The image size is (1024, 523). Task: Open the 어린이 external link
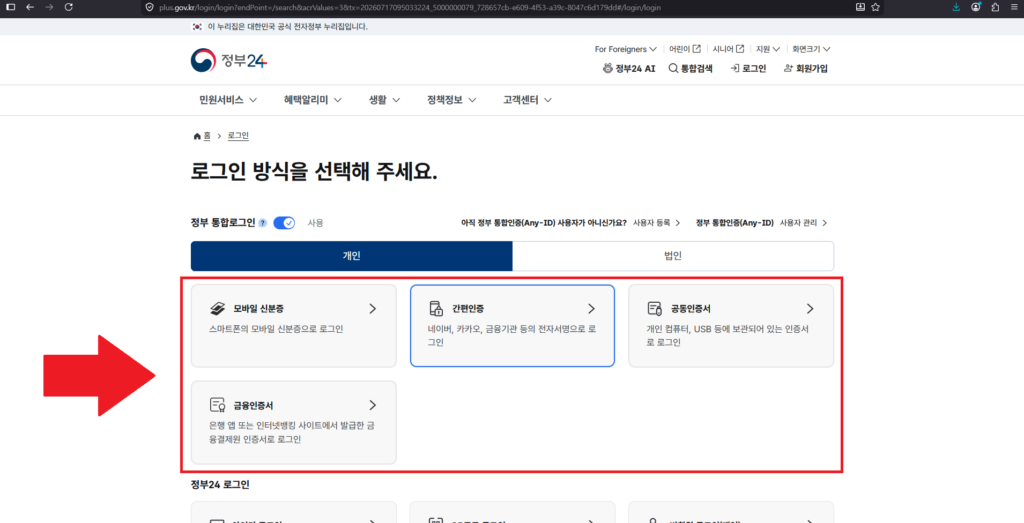pos(685,49)
